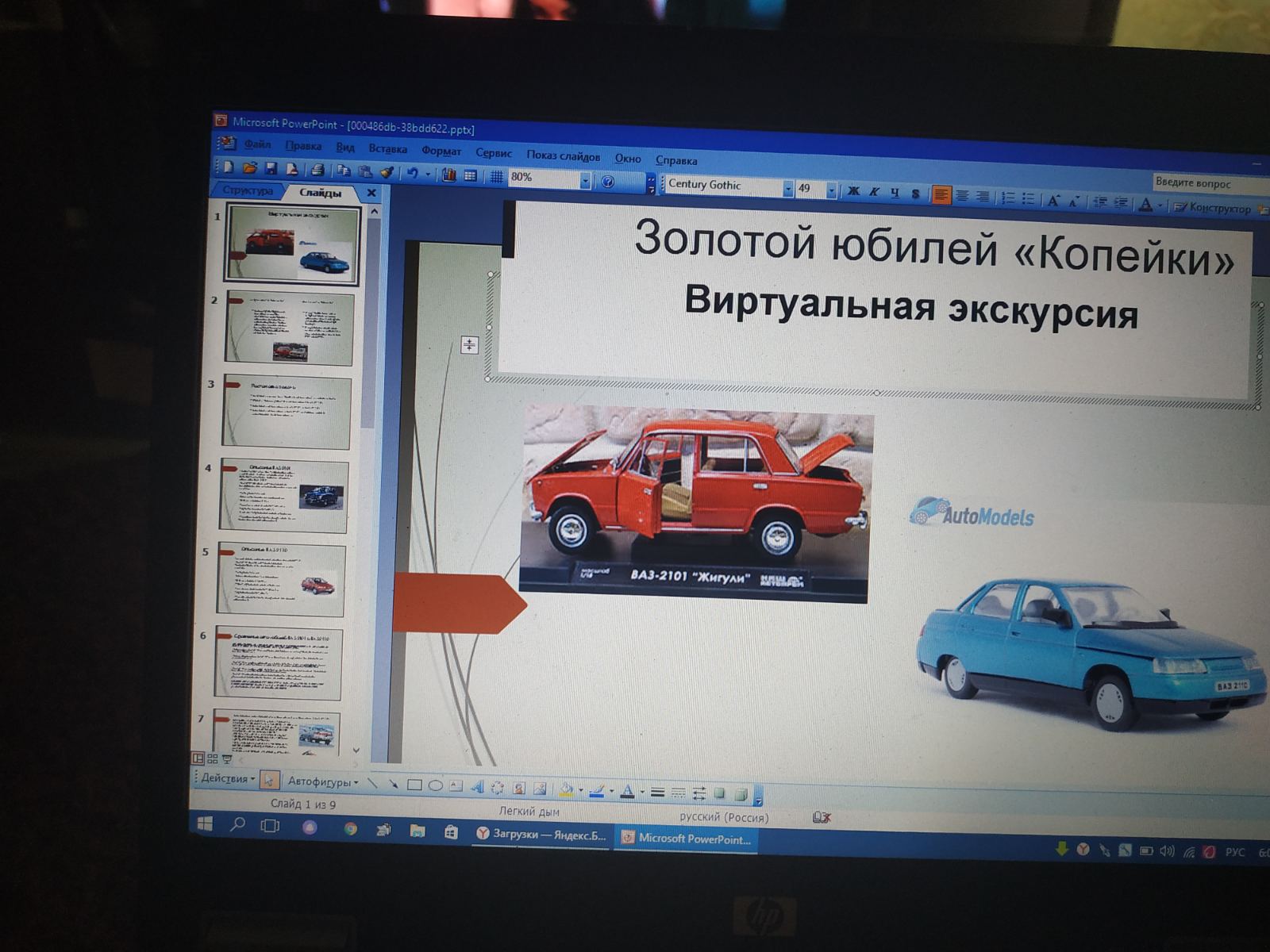Screen dimensions: 1270x952
Task: Select the Line drawing tool
Action: (372, 783)
